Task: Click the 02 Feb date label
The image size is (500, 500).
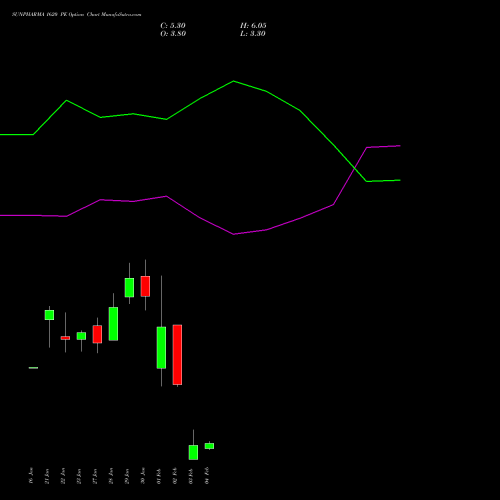Action: tap(175, 476)
